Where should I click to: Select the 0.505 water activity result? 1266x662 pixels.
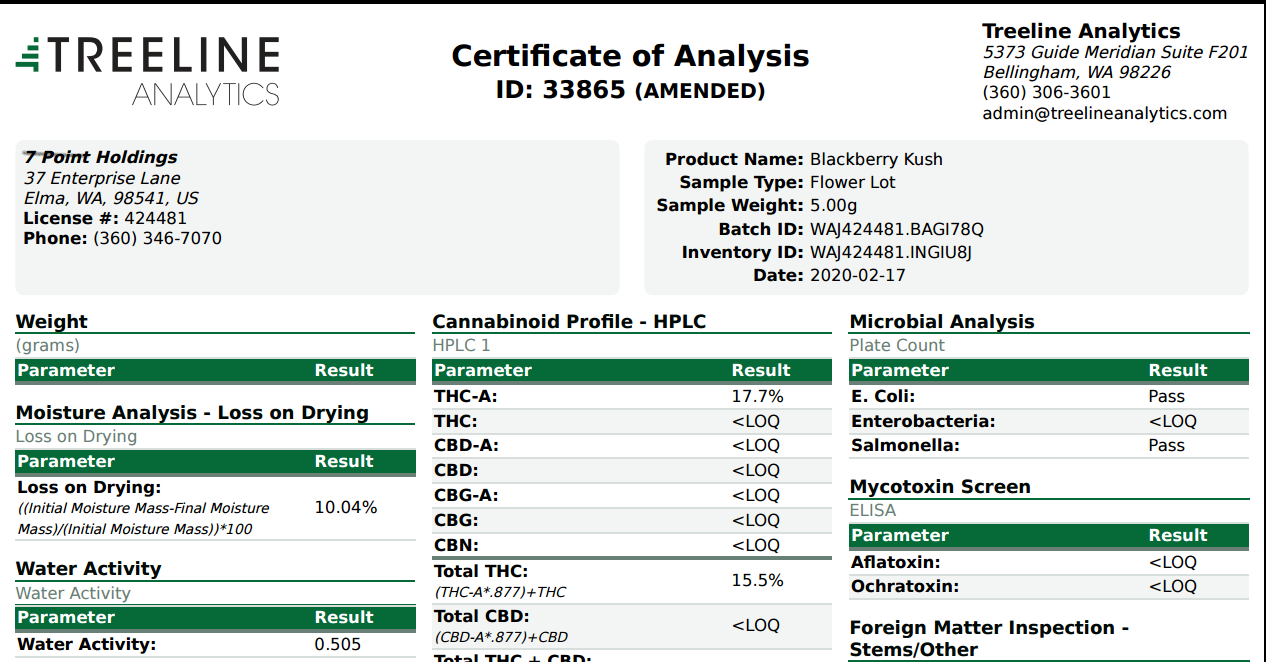338,644
